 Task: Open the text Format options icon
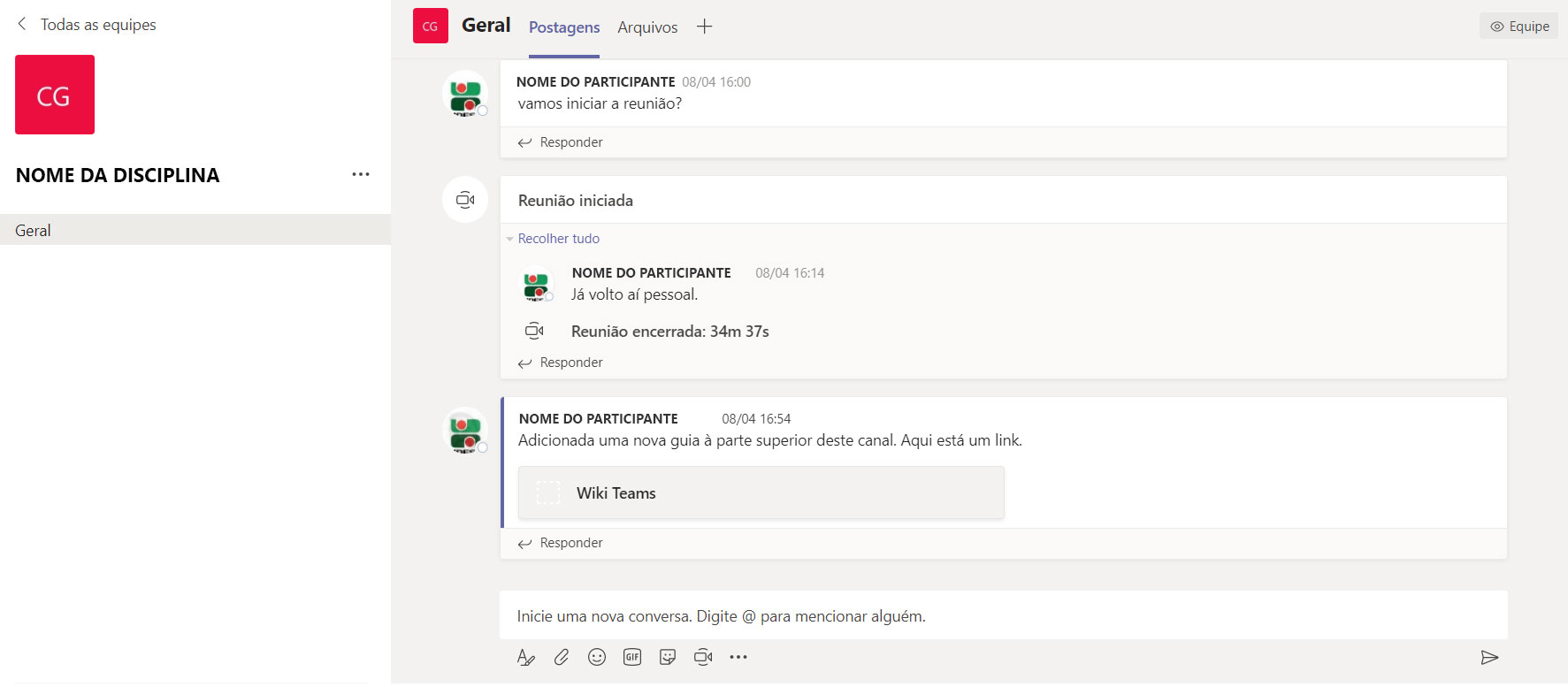click(525, 658)
